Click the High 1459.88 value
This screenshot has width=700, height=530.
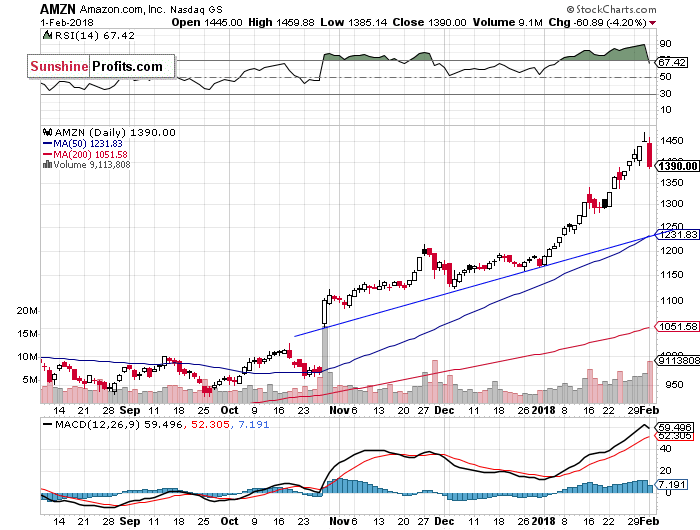click(x=281, y=22)
